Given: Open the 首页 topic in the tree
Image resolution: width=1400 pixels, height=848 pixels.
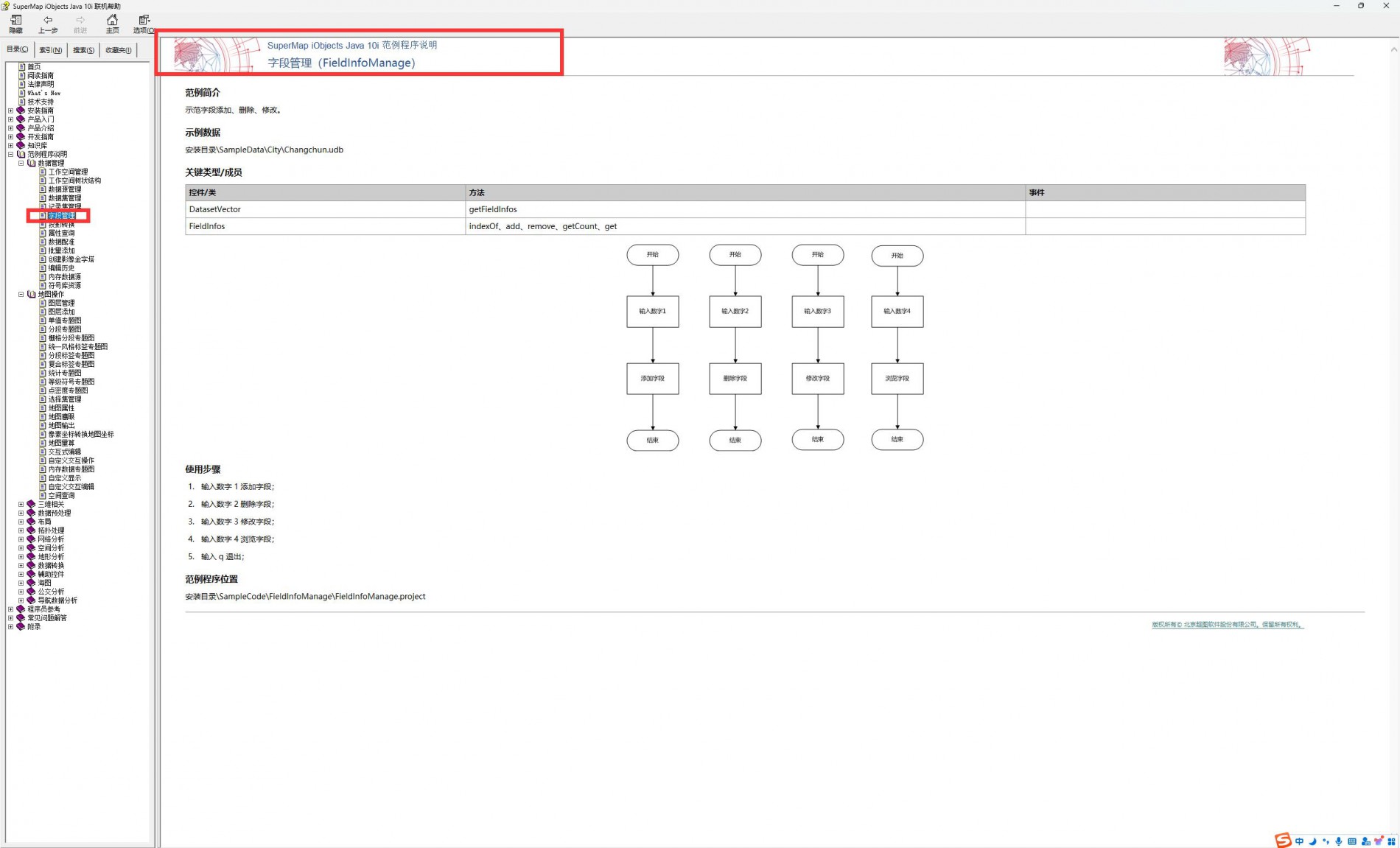Looking at the screenshot, I should coord(34,67).
